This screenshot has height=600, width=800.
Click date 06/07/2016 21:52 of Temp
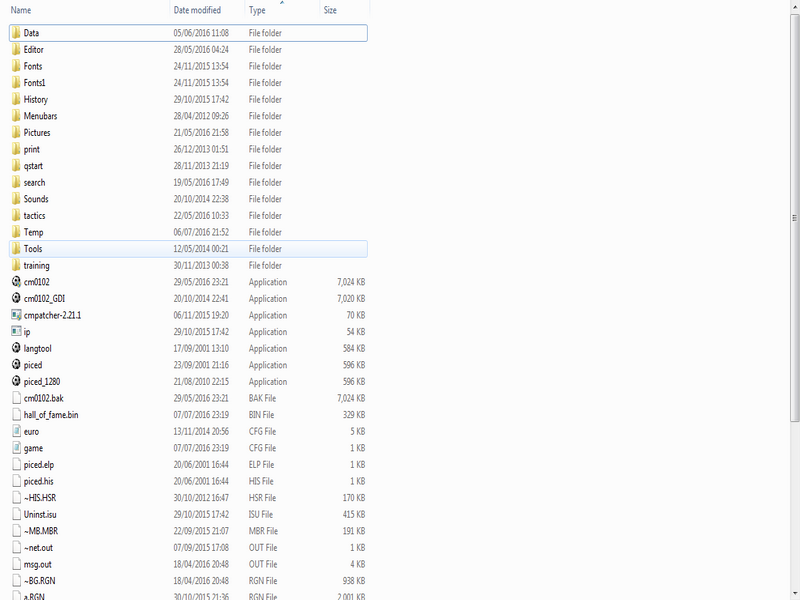pos(201,232)
